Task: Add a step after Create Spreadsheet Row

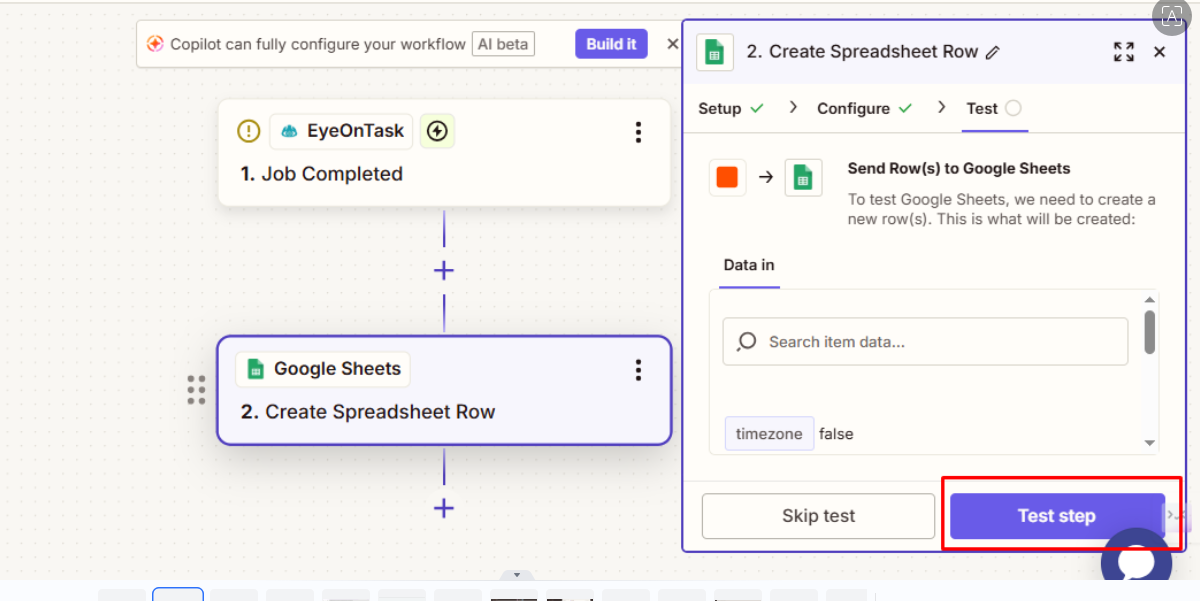Action: [444, 508]
